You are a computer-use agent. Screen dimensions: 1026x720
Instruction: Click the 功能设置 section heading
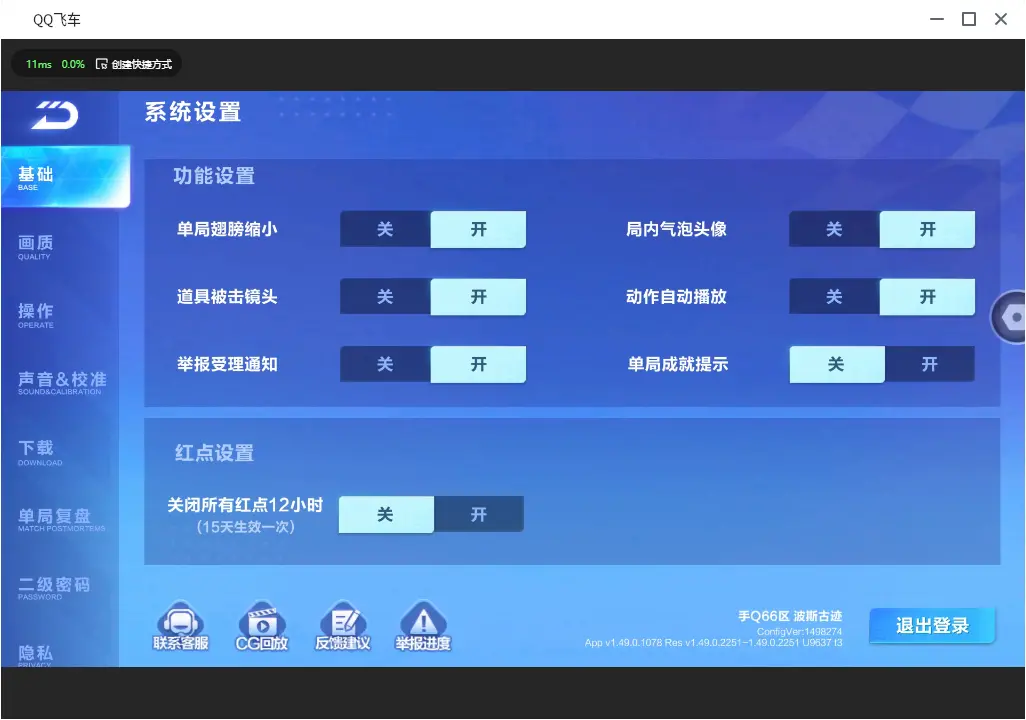[x=214, y=176]
